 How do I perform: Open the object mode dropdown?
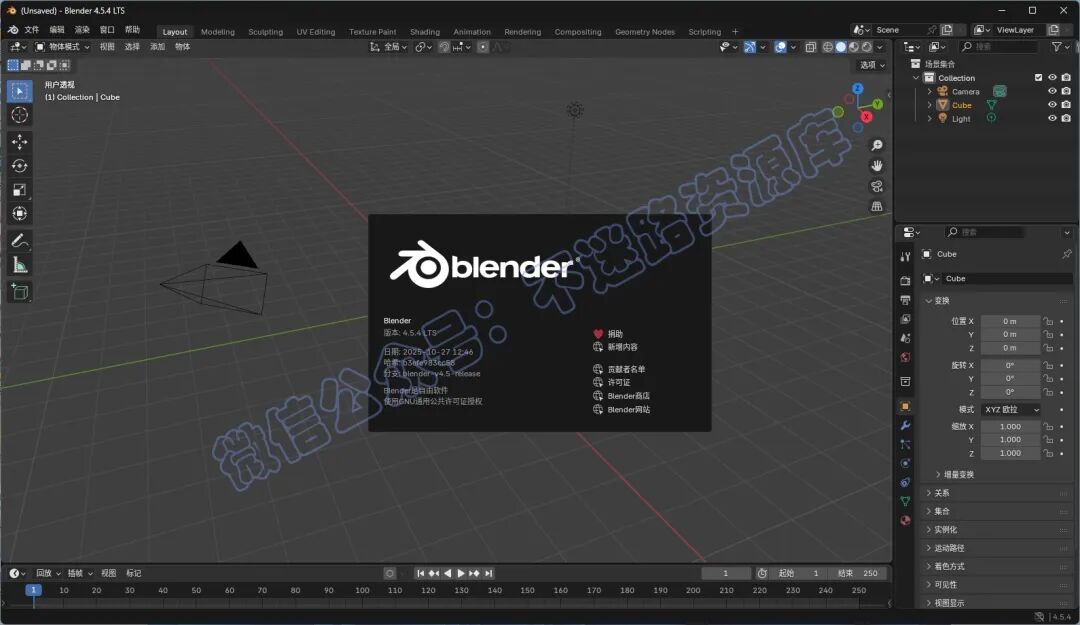pyautogui.click(x=62, y=47)
